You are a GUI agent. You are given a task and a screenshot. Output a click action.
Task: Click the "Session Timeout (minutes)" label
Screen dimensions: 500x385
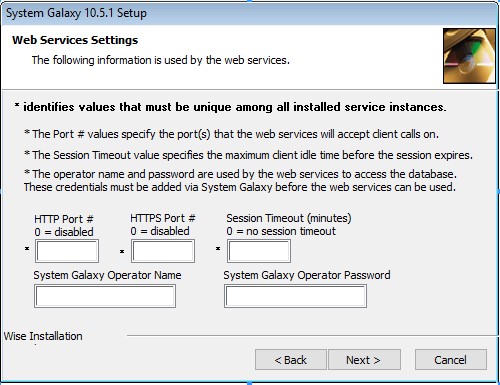(x=289, y=218)
